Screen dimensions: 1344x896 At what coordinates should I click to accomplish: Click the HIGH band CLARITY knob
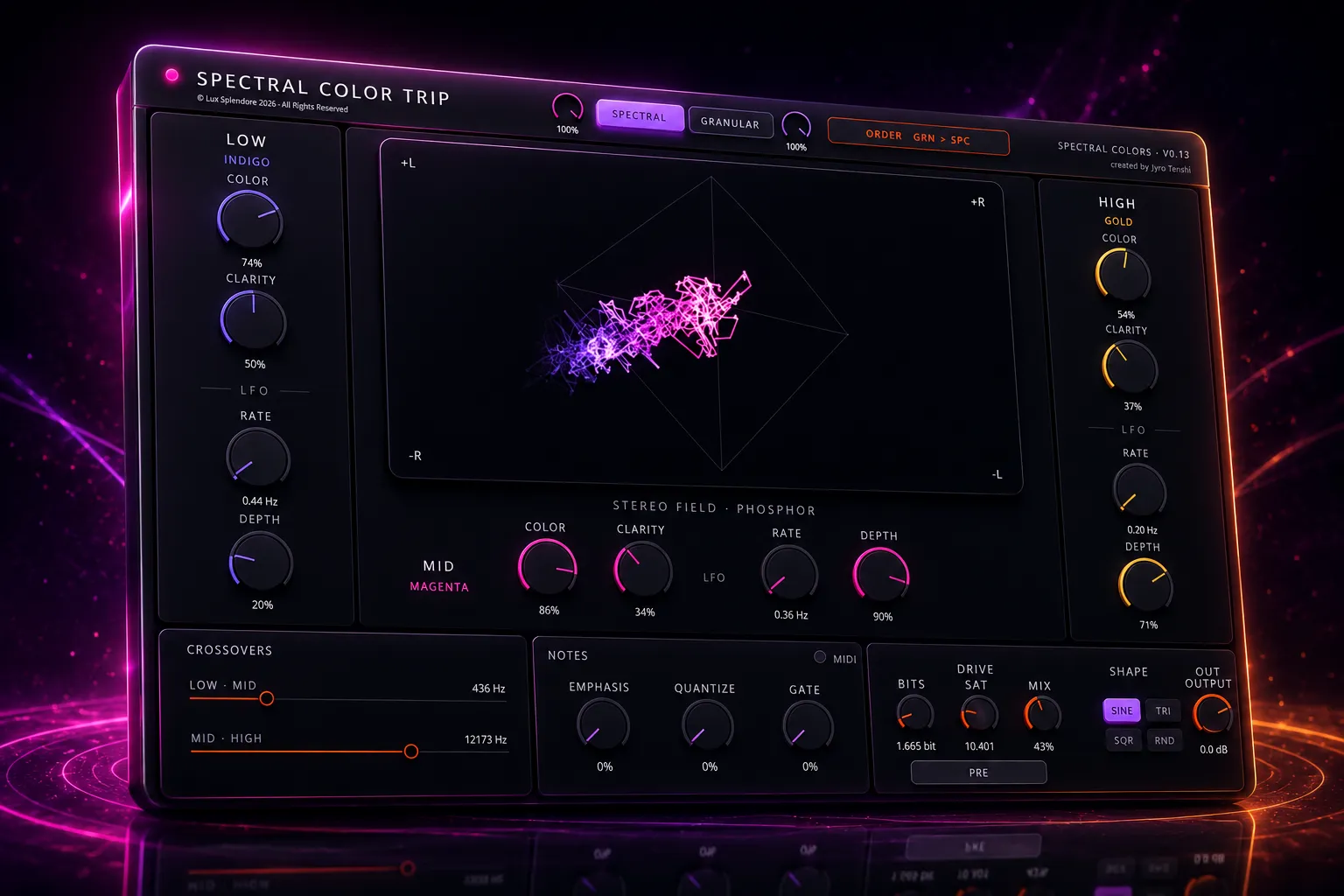tap(1130, 367)
